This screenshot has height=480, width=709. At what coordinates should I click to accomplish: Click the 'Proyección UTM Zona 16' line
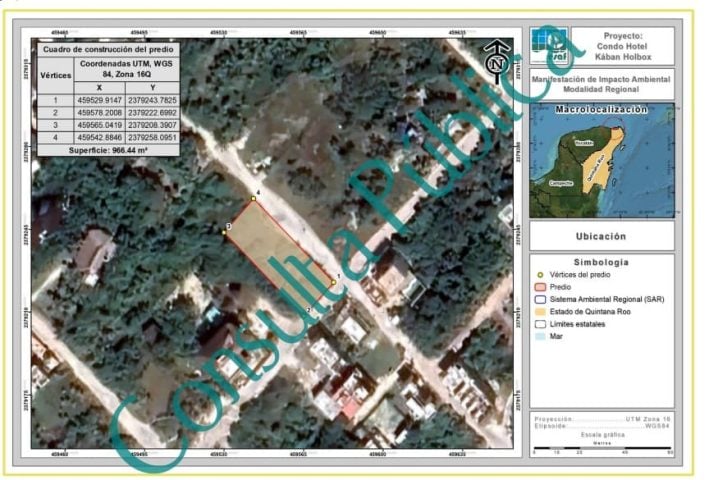coord(602,419)
